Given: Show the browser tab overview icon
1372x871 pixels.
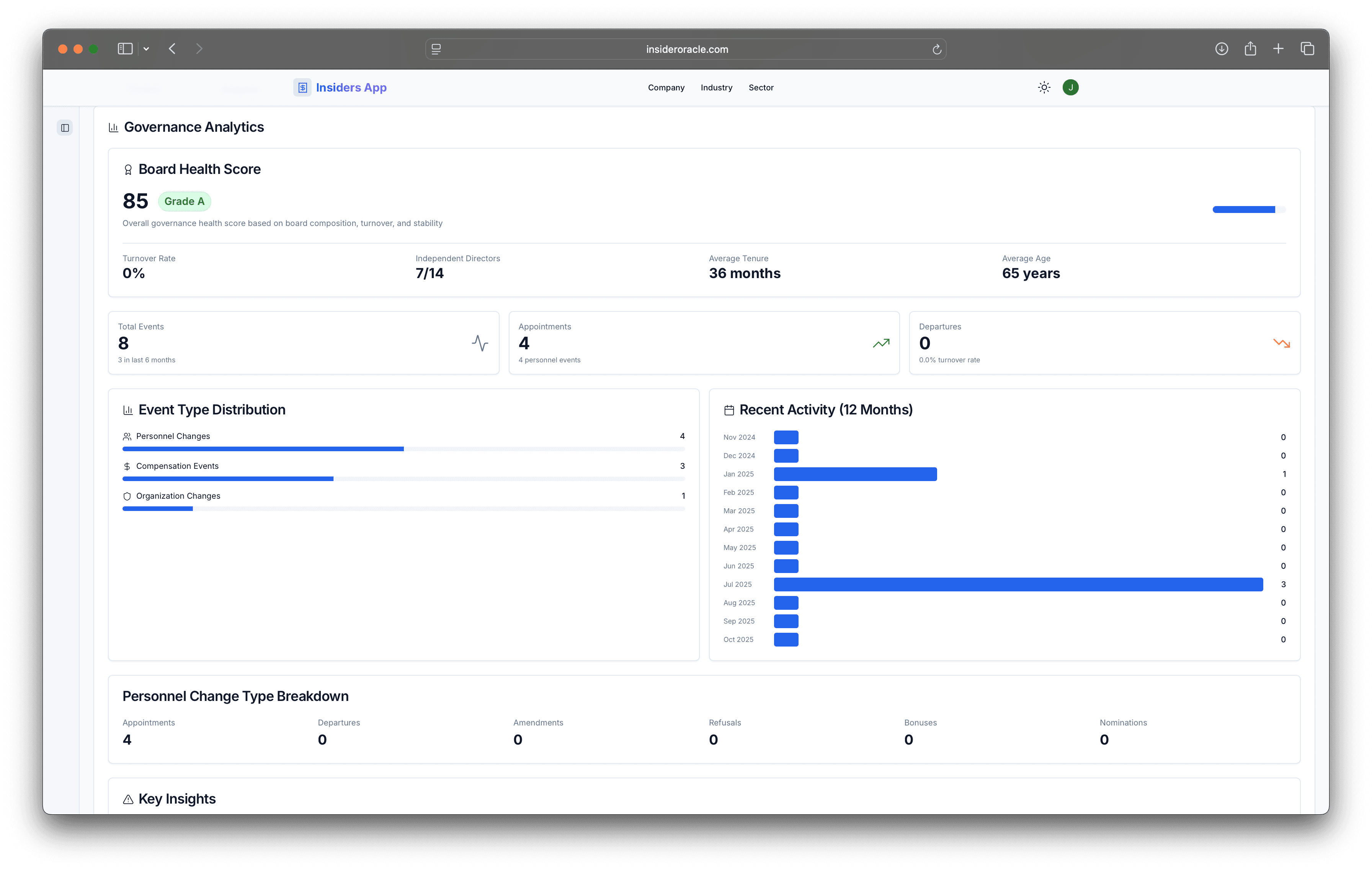Looking at the screenshot, I should point(1307,49).
